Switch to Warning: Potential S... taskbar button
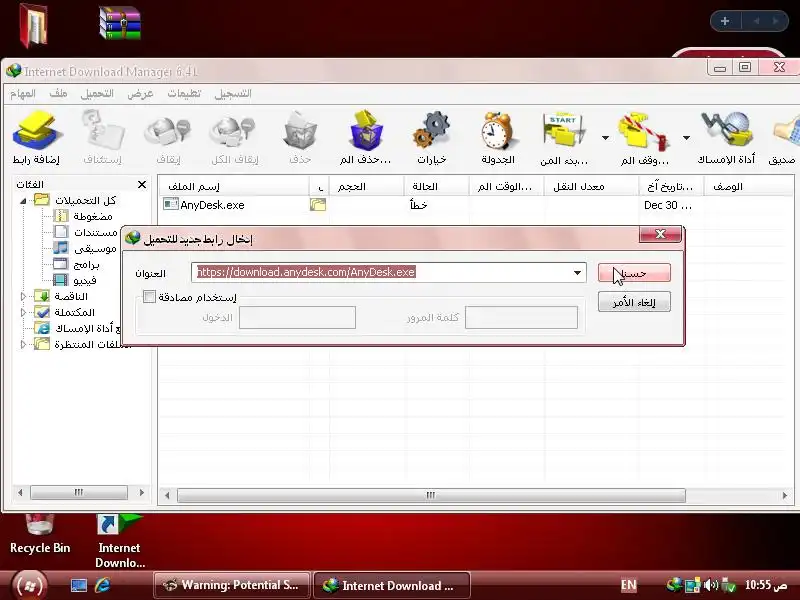 click(232, 585)
